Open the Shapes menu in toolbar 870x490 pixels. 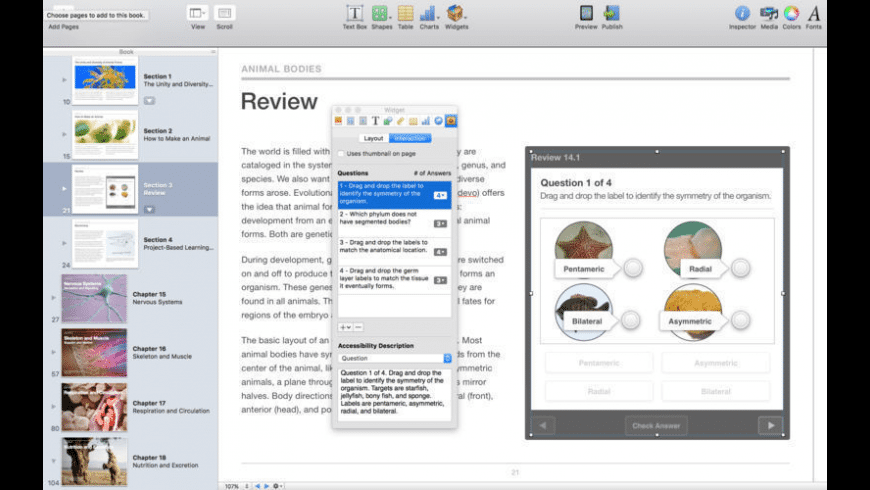(381, 14)
